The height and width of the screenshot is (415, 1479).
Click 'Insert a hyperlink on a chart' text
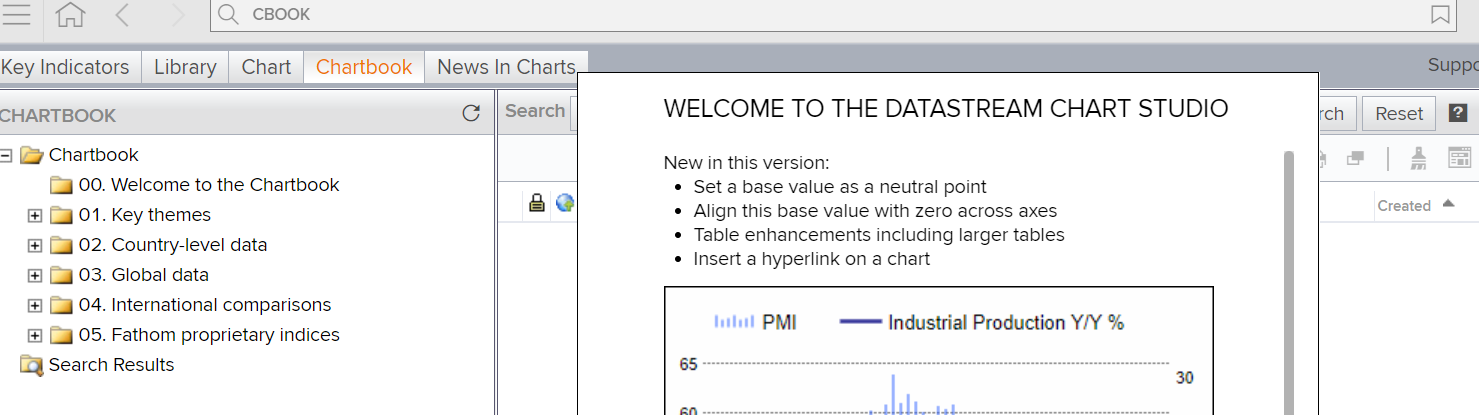pyautogui.click(x=812, y=259)
